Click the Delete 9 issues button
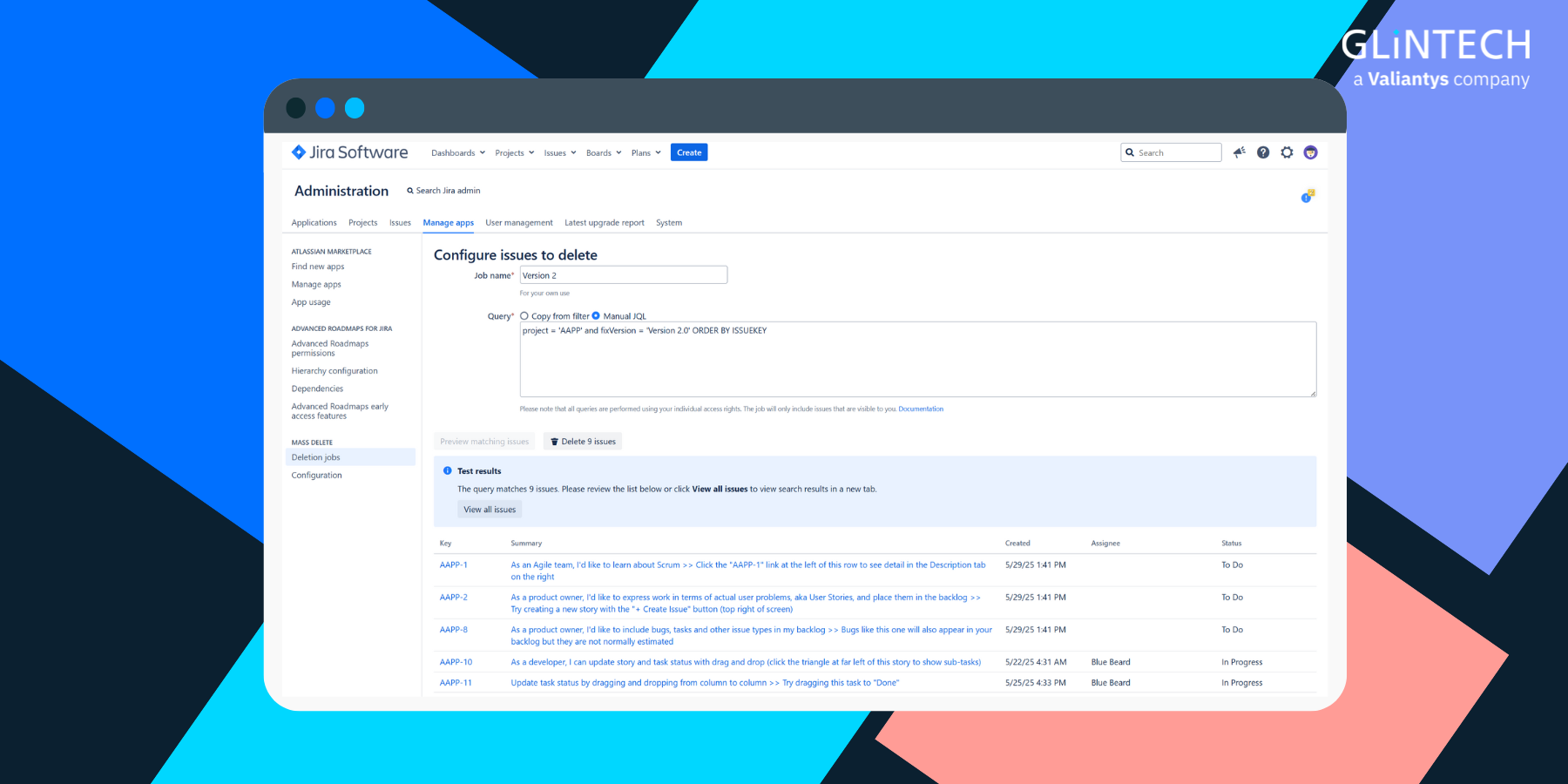1568x784 pixels. pyautogui.click(x=583, y=442)
